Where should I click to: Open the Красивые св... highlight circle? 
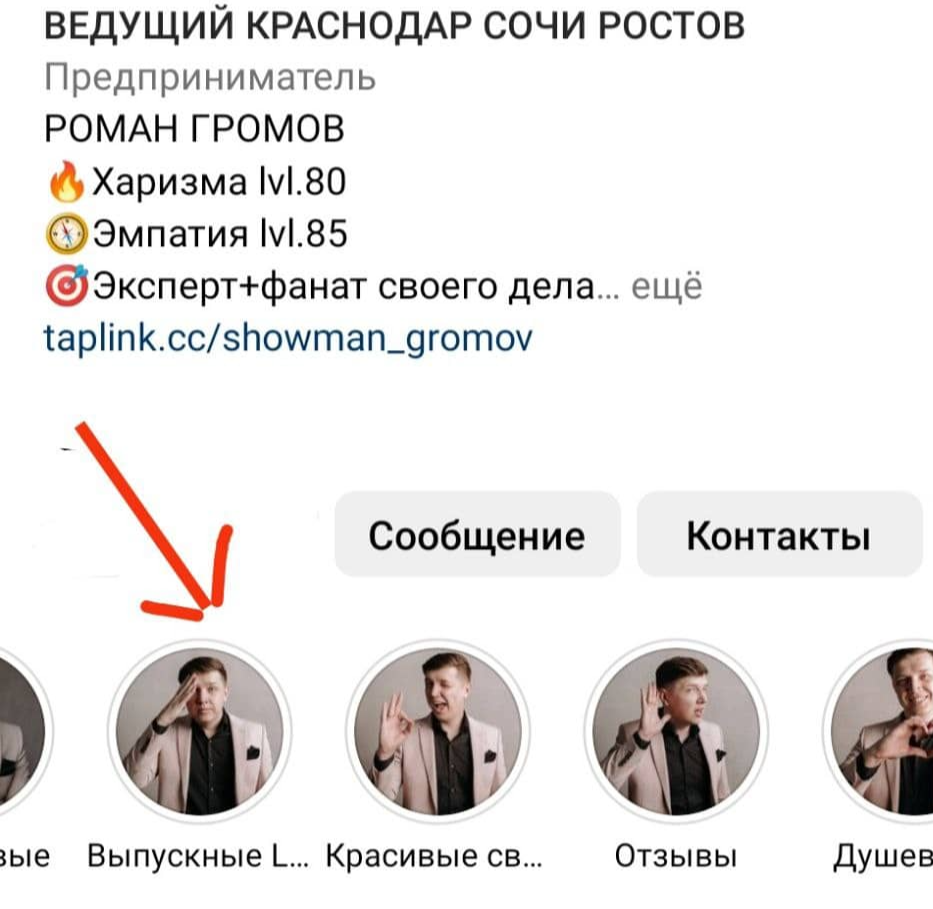pyautogui.click(x=438, y=731)
